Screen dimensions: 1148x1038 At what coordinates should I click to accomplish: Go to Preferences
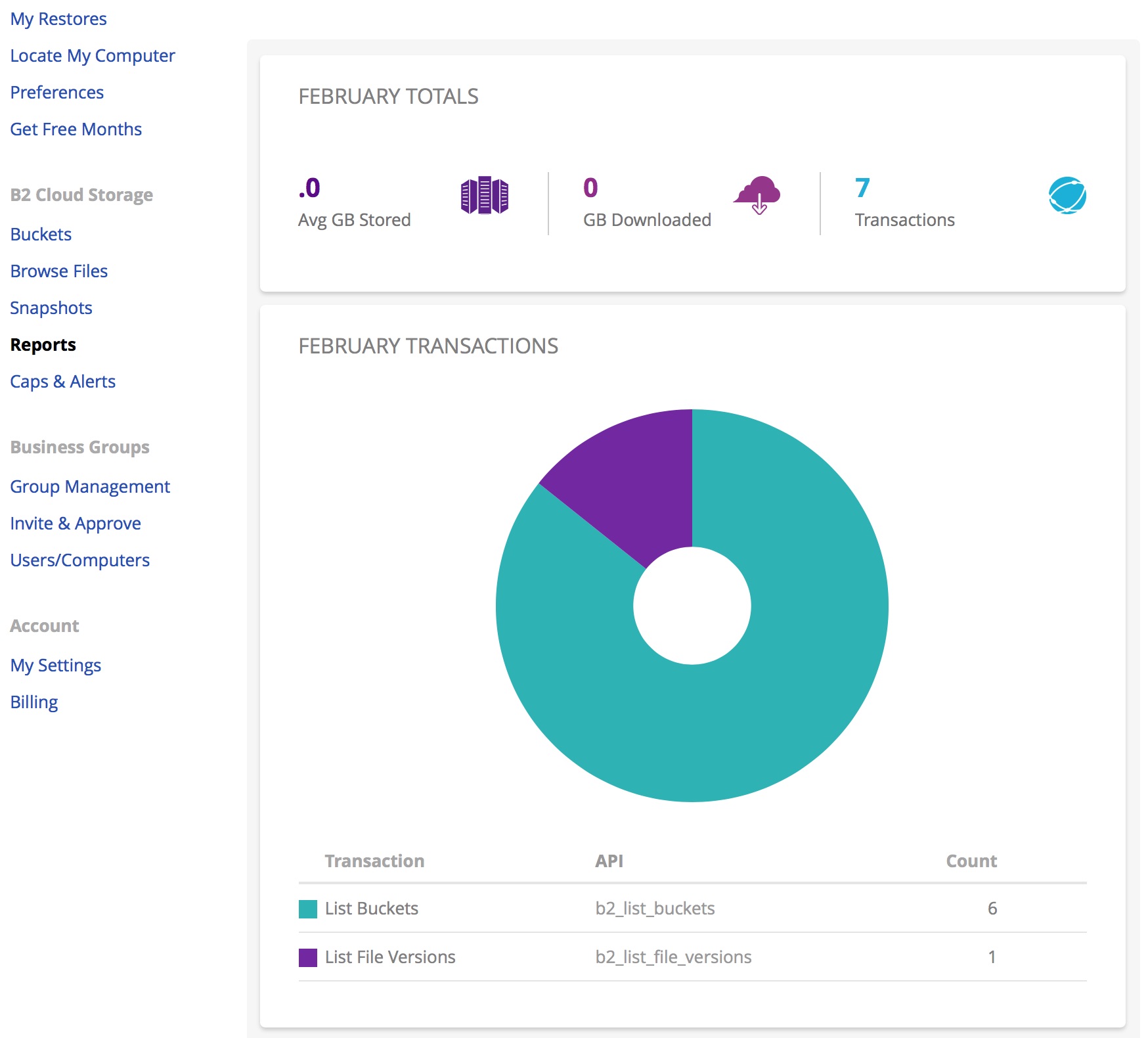pyautogui.click(x=57, y=93)
